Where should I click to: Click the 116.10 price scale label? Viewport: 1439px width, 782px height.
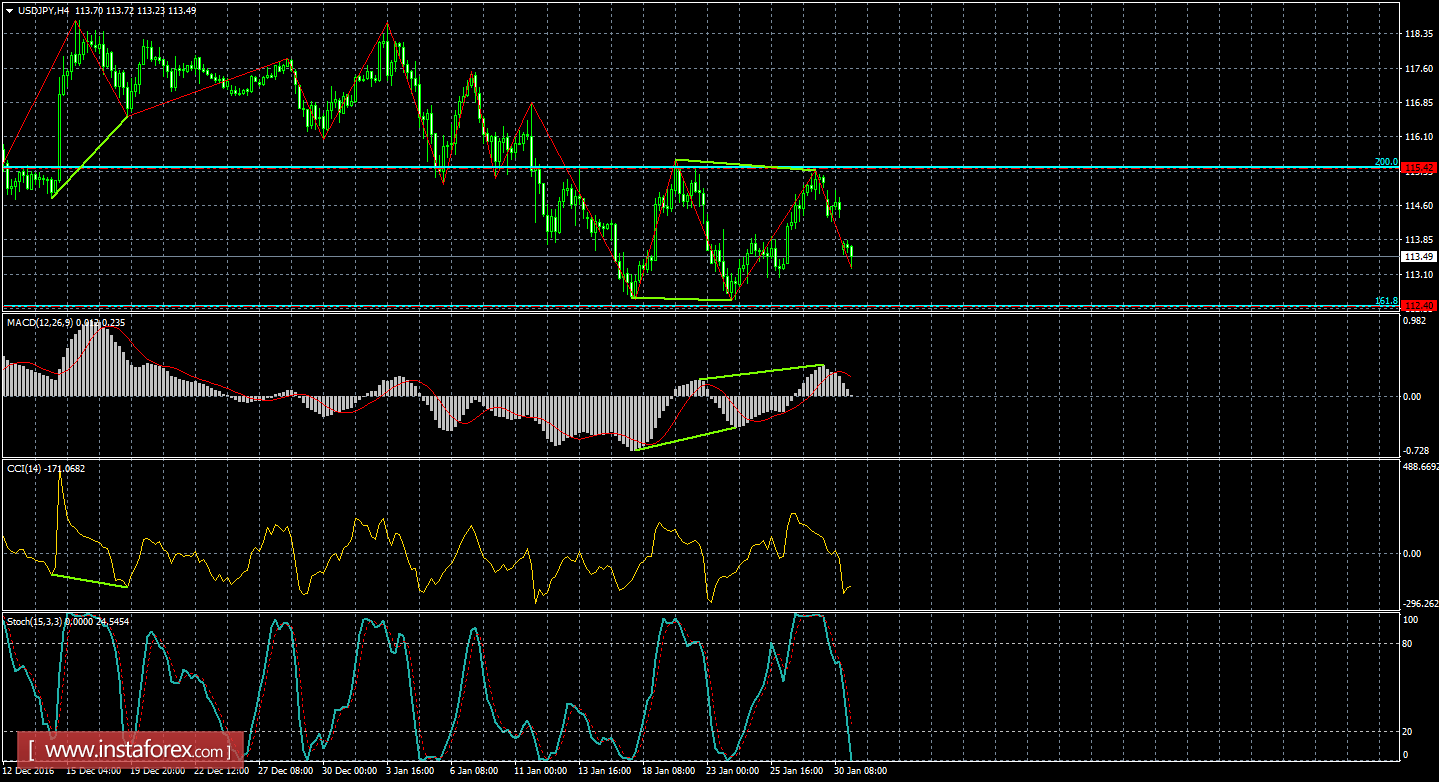coord(1418,136)
